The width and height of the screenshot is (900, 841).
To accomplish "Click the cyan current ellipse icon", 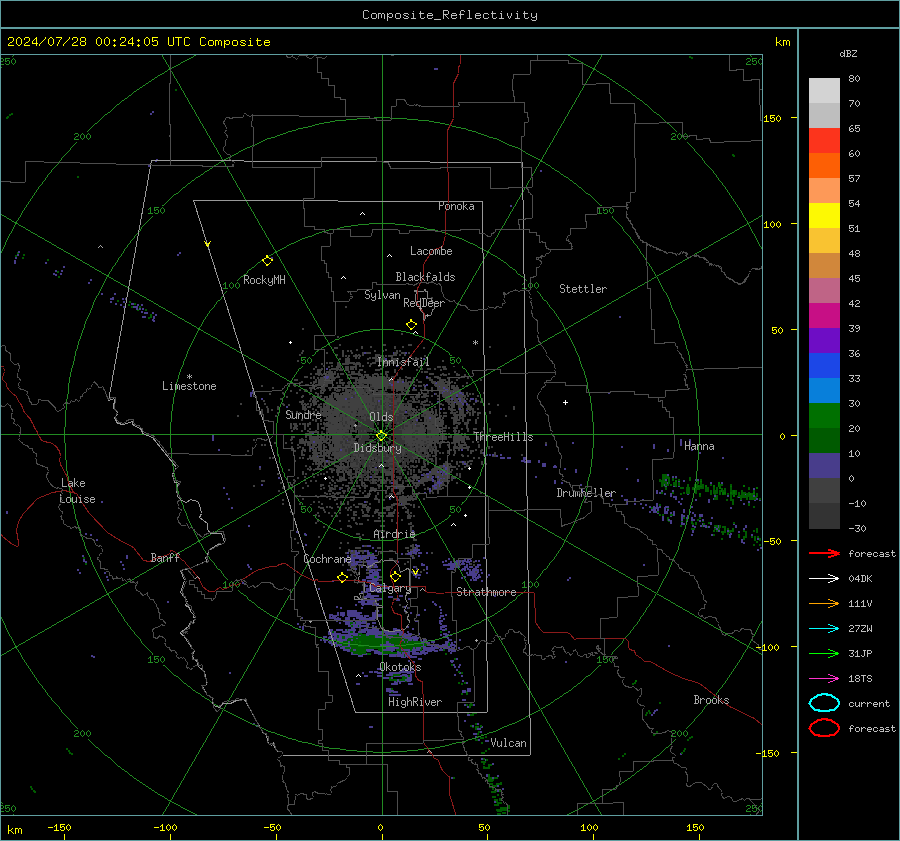I will (x=824, y=703).
